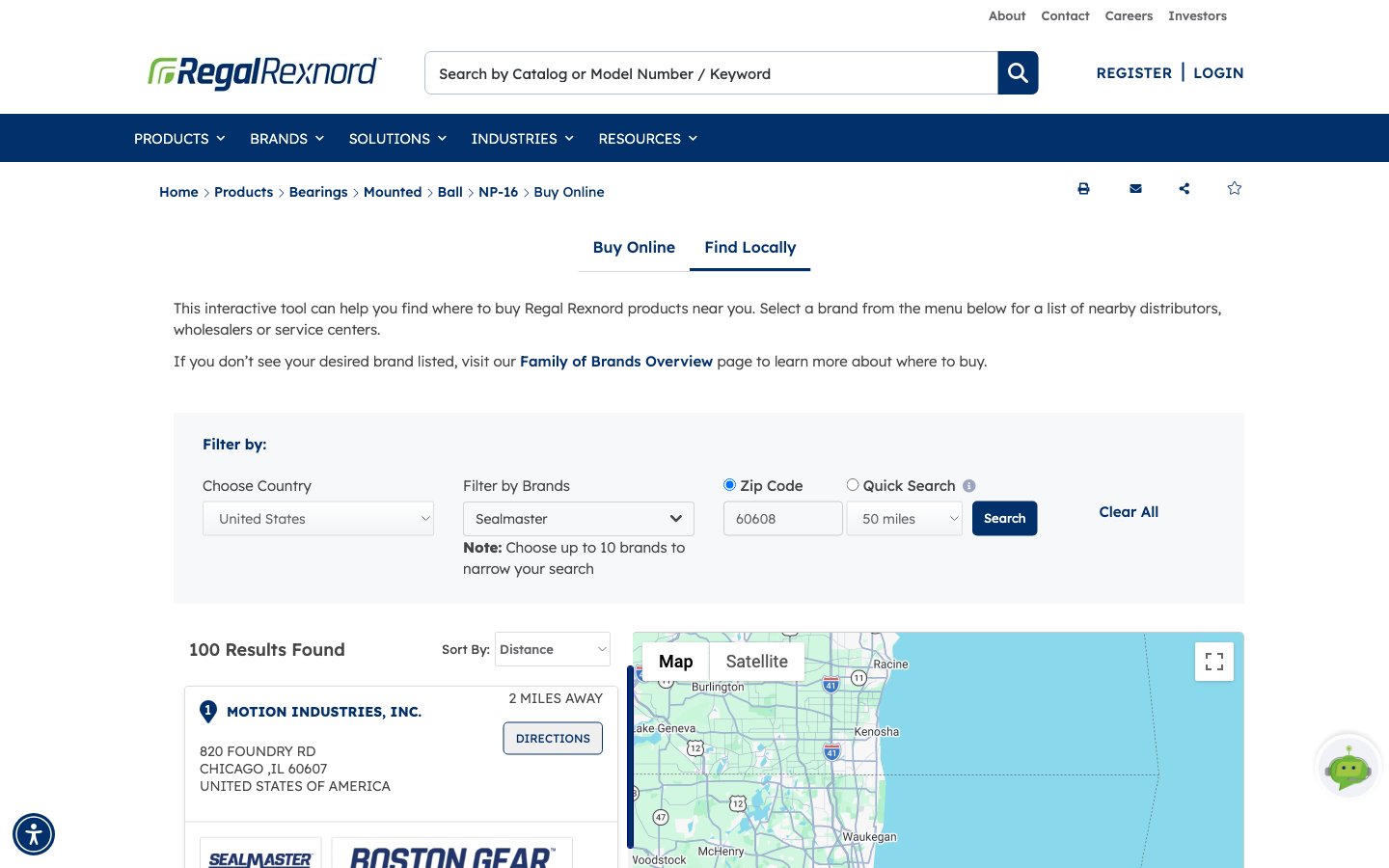Screen dimensions: 1389x868
Task: Print this page using printer icon
Action: pyautogui.click(x=1083, y=189)
